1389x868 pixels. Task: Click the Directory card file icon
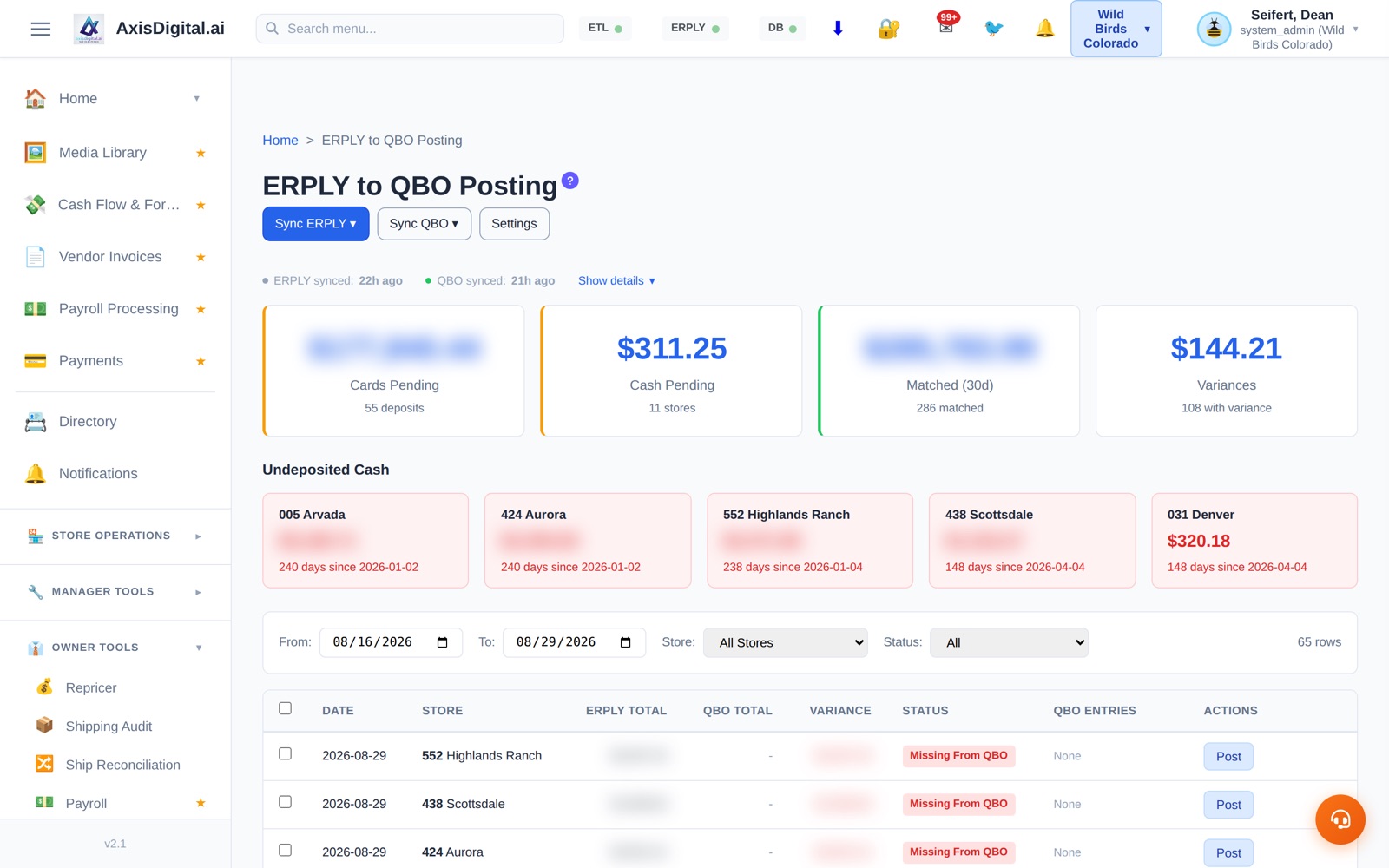[36, 422]
